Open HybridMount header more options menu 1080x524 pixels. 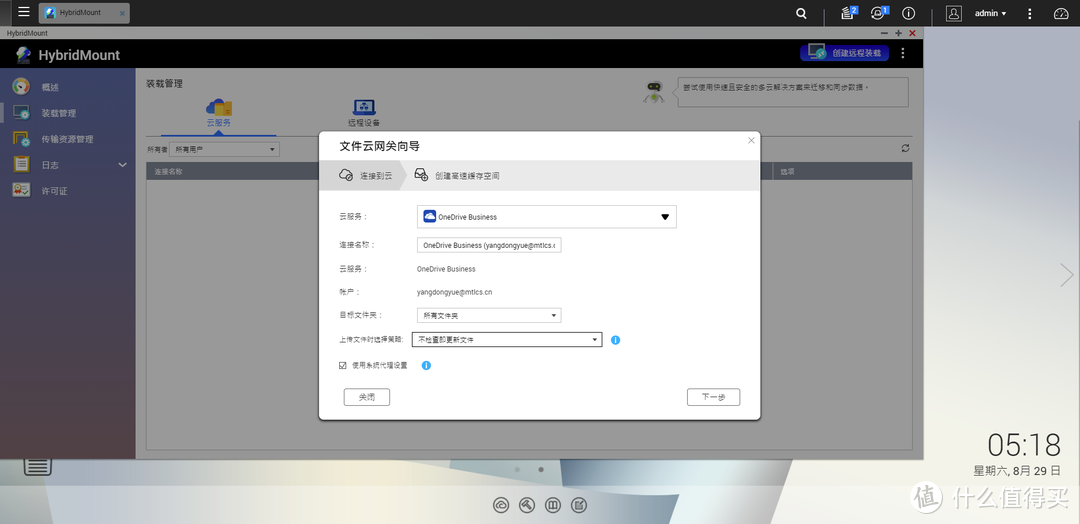pyautogui.click(x=903, y=53)
